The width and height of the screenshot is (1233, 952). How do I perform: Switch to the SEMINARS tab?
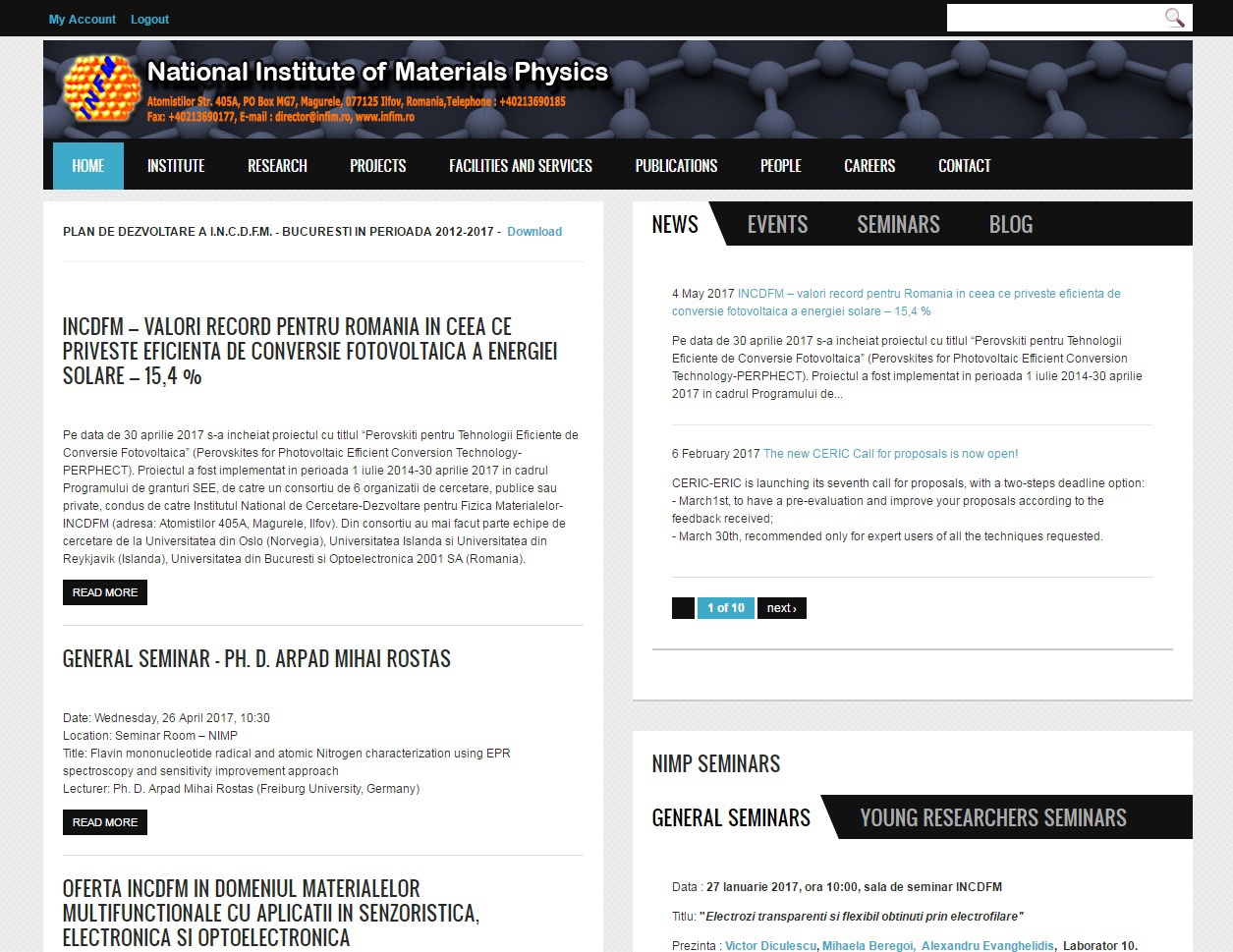tap(898, 224)
